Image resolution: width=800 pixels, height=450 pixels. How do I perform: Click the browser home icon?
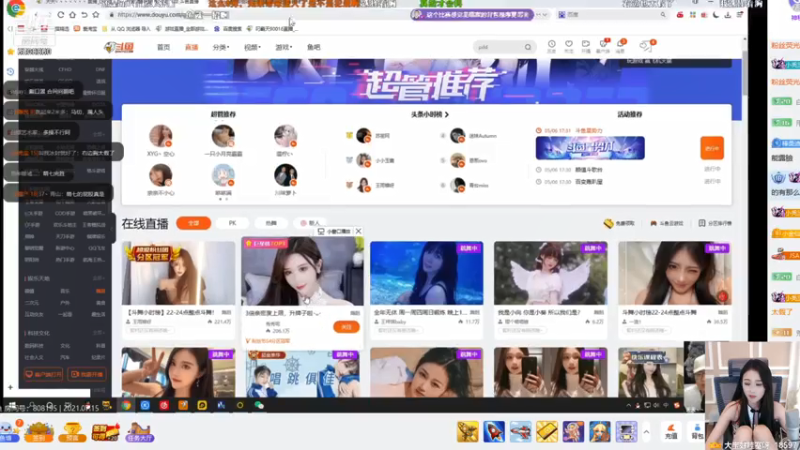pos(72,15)
